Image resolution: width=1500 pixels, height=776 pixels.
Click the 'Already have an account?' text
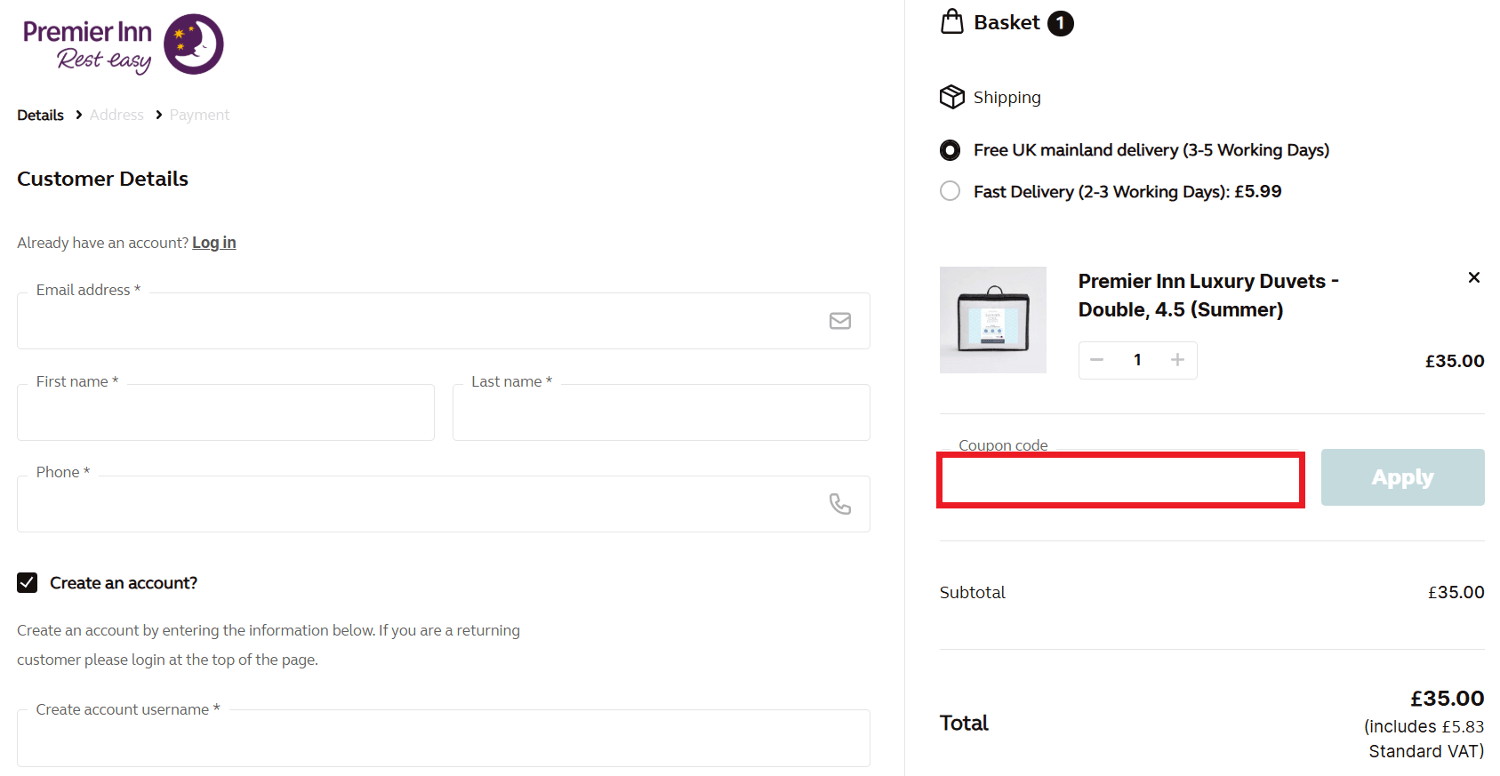(x=102, y=242)
